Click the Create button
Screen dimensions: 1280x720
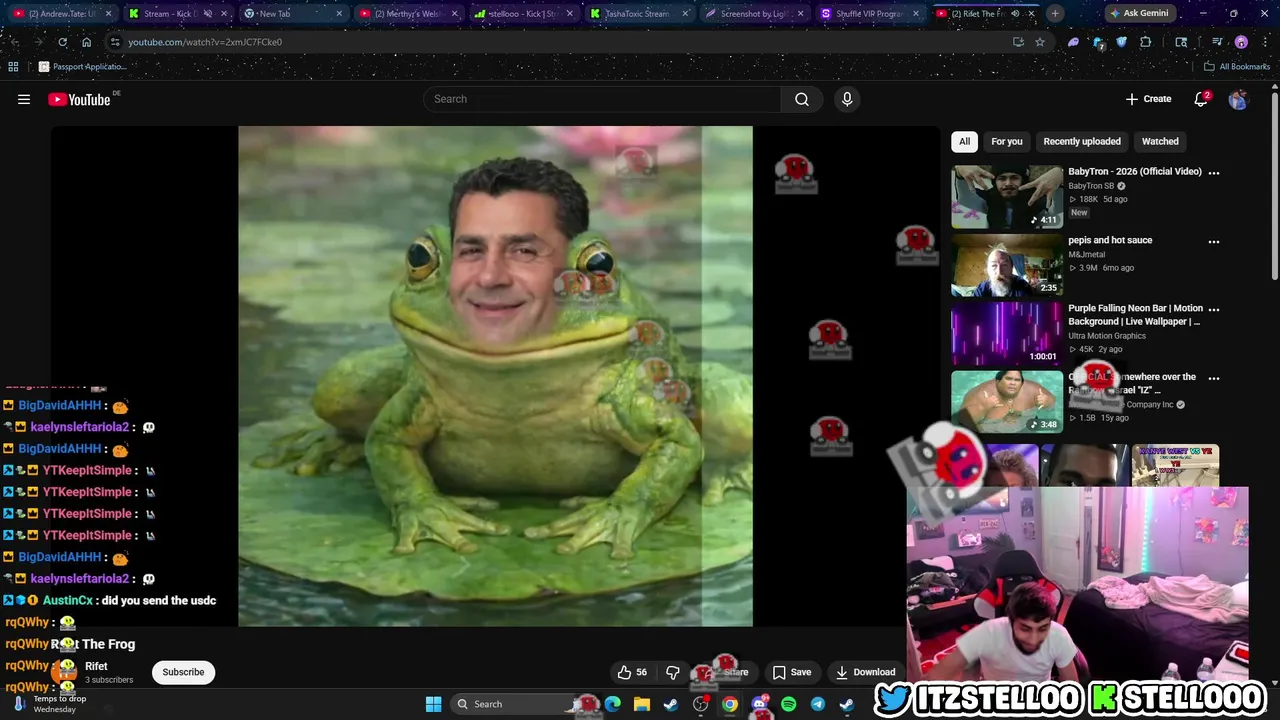pos(1148,99)
